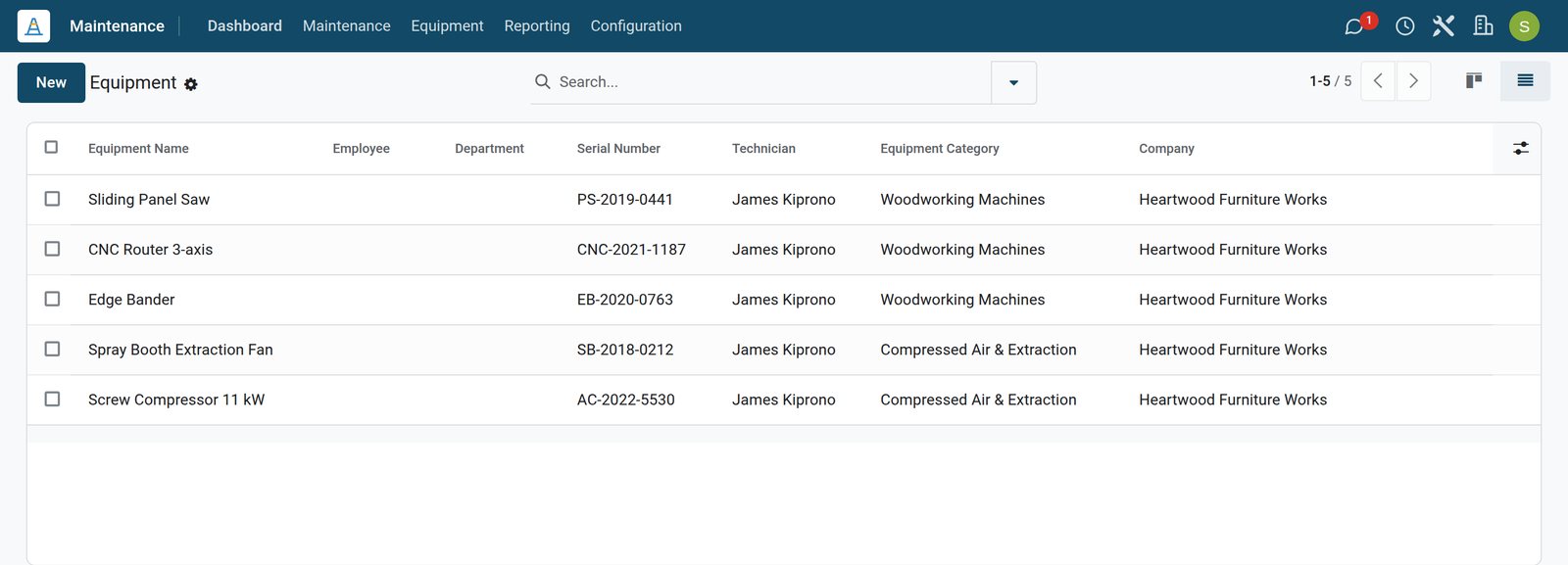Click the search magnifier icon

coord(542,81)
